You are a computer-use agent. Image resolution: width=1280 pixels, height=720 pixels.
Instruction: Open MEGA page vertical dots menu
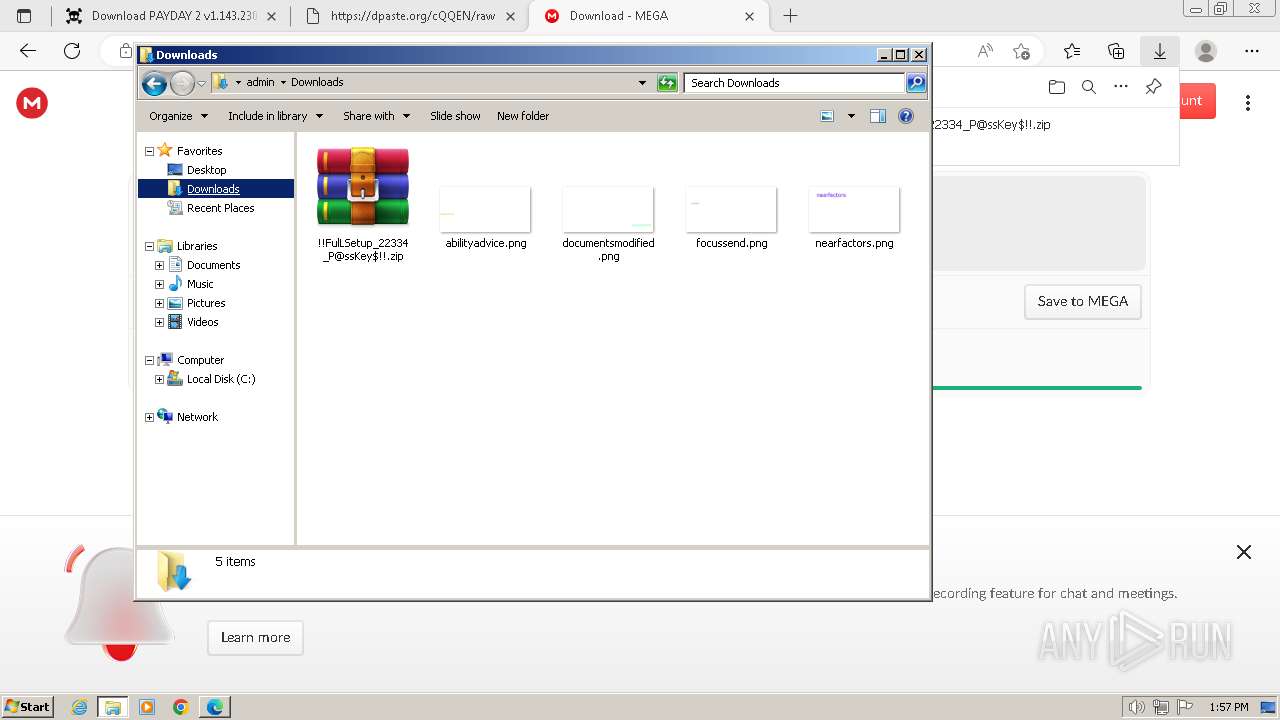click(1248, 102)
